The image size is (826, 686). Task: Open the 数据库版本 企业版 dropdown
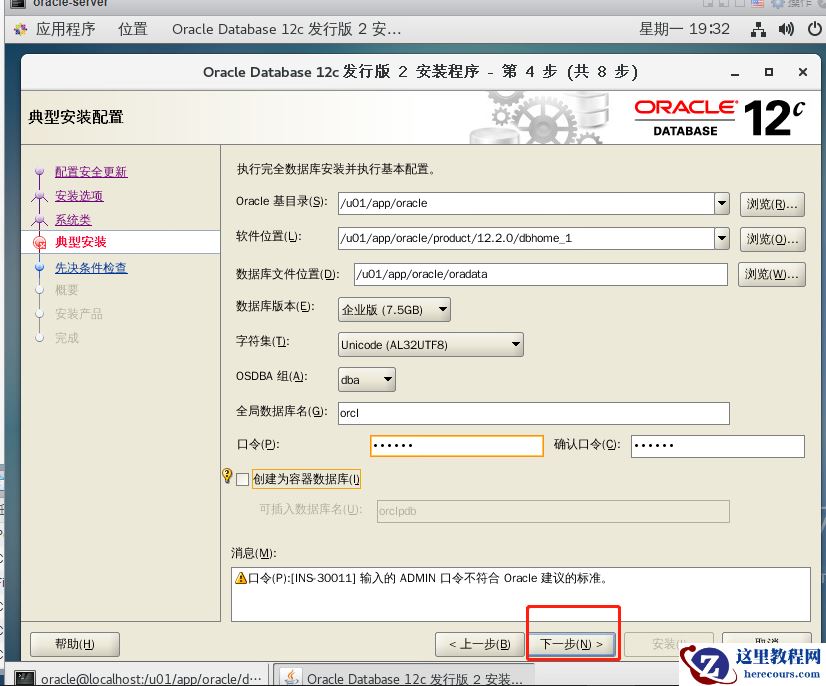(x=394, y=310)
